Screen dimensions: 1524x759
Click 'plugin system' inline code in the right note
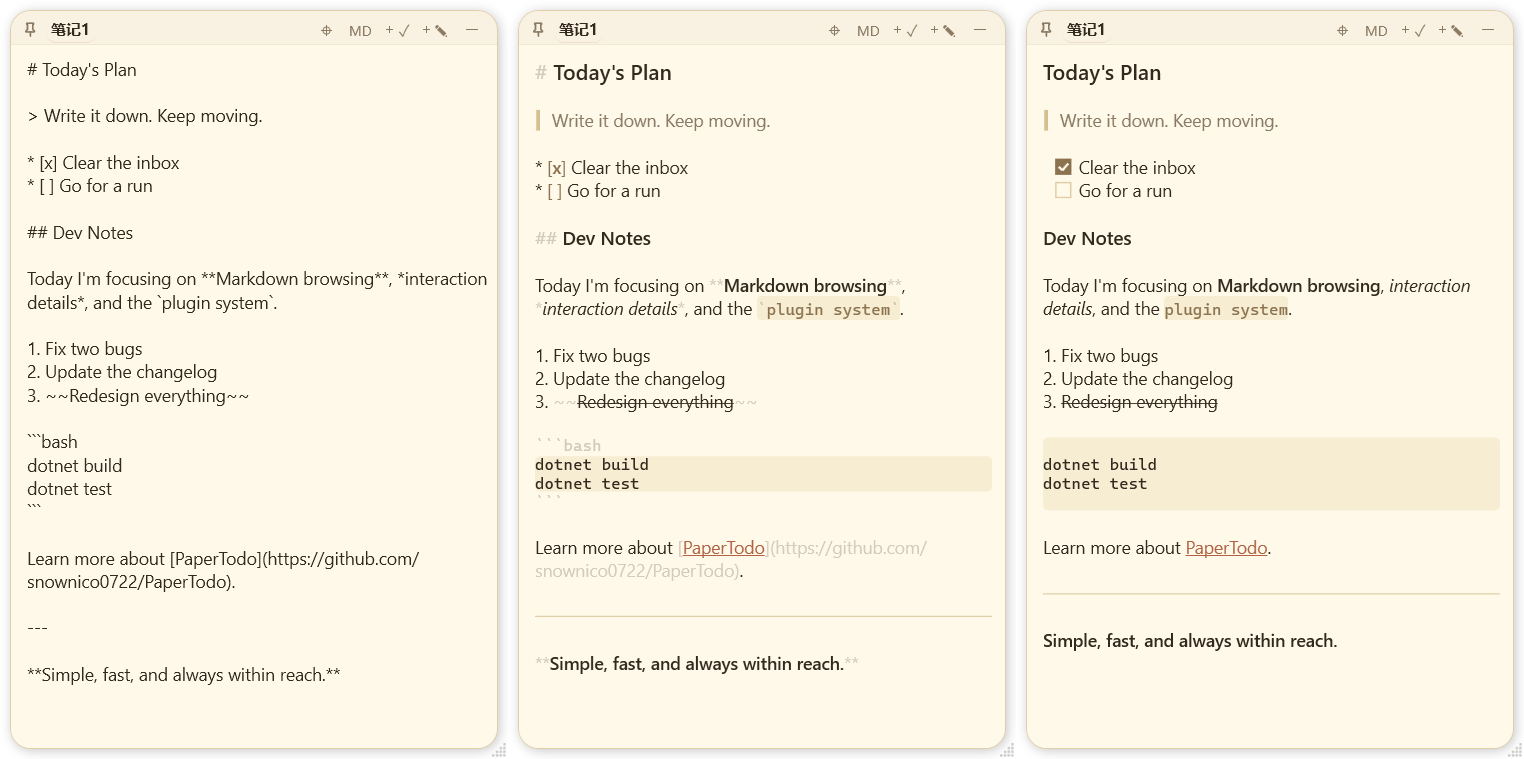[x=1226, y=310]
